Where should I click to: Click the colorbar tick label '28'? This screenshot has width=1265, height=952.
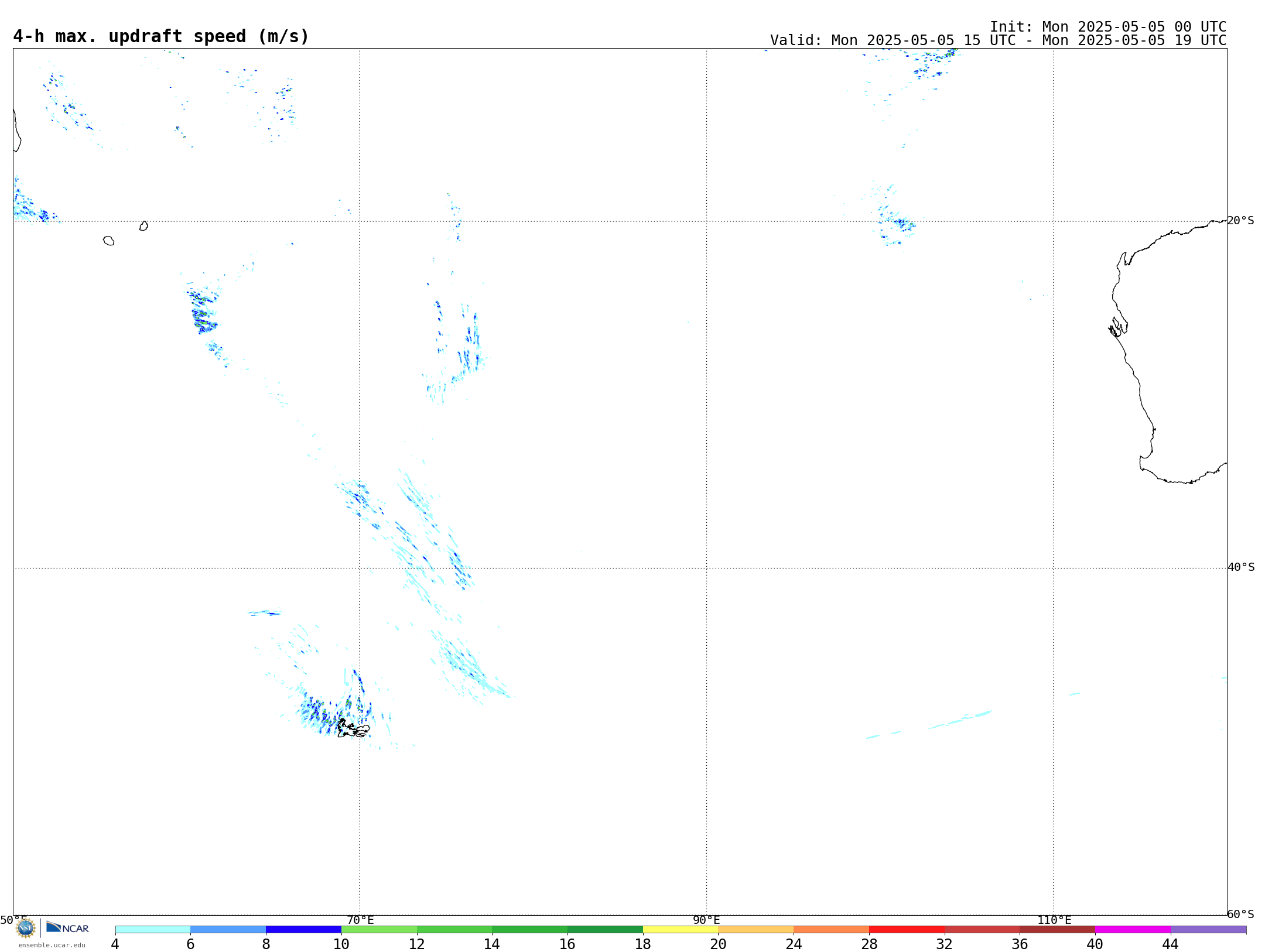869,944
